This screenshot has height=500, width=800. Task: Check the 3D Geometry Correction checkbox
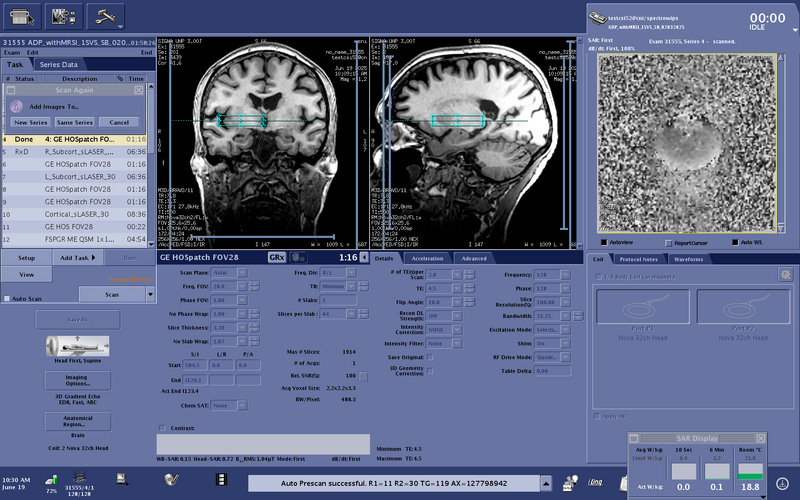pyautogui.click(x=430, y=371)
